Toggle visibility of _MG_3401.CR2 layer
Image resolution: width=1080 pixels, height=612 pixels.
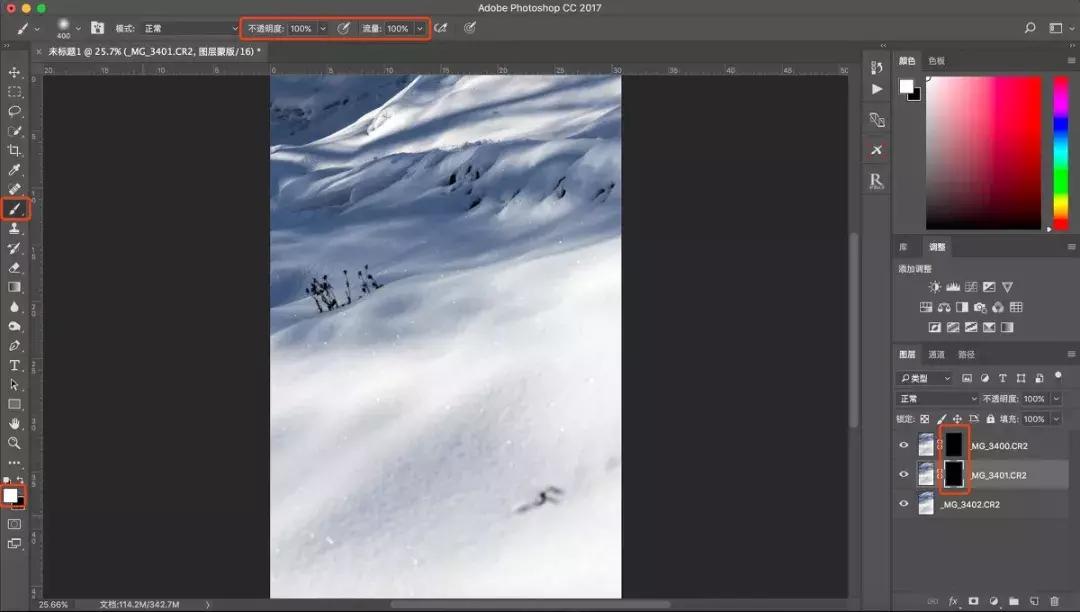tap(904, 475)
